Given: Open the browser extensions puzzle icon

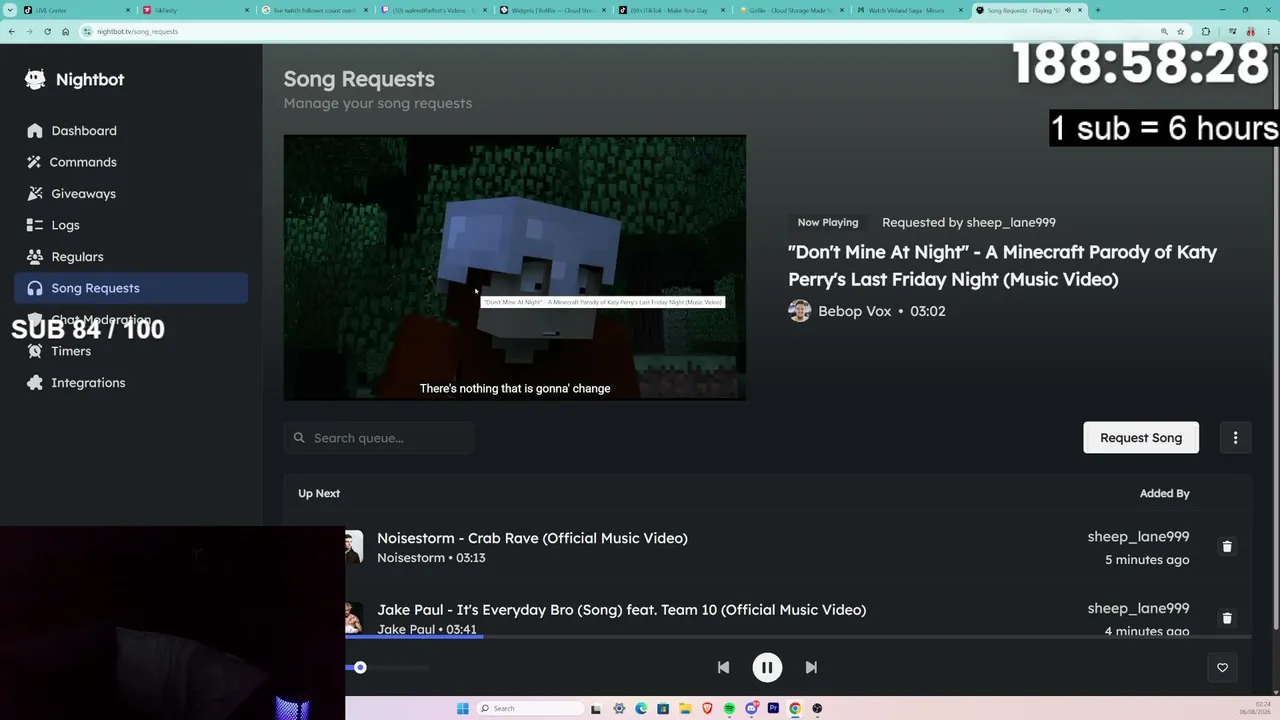Looking at the screenshot, I should pos(1205,31).
